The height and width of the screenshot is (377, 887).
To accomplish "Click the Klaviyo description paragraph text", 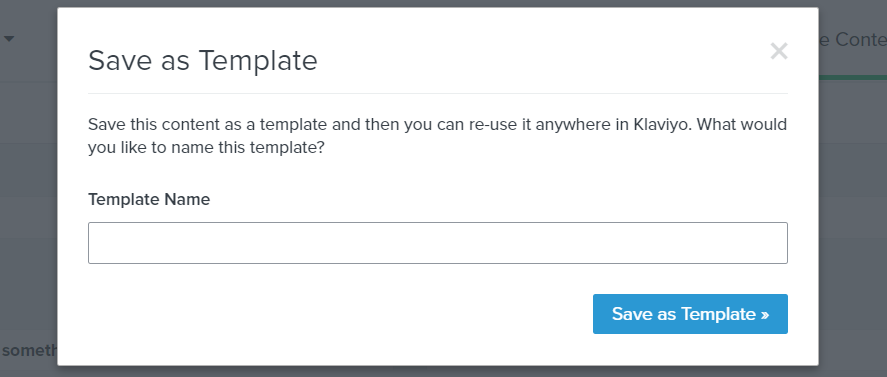I will (437, 136).
